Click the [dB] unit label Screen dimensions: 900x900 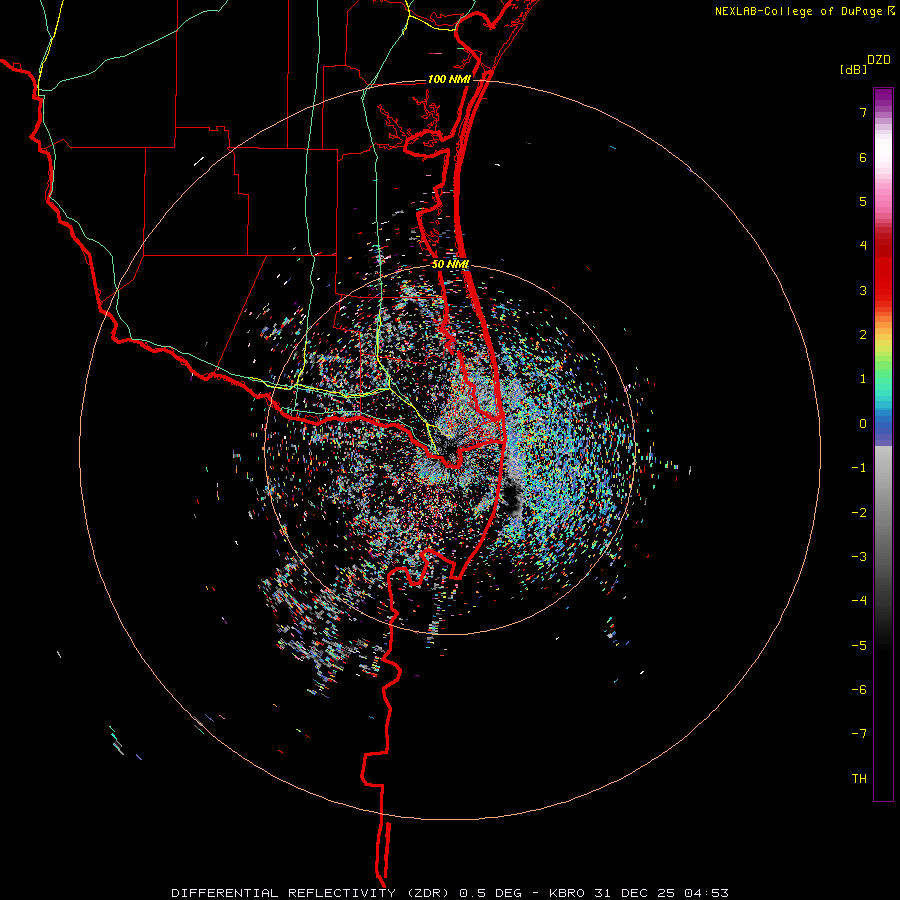pyautogui.click(x=853, y=70)
